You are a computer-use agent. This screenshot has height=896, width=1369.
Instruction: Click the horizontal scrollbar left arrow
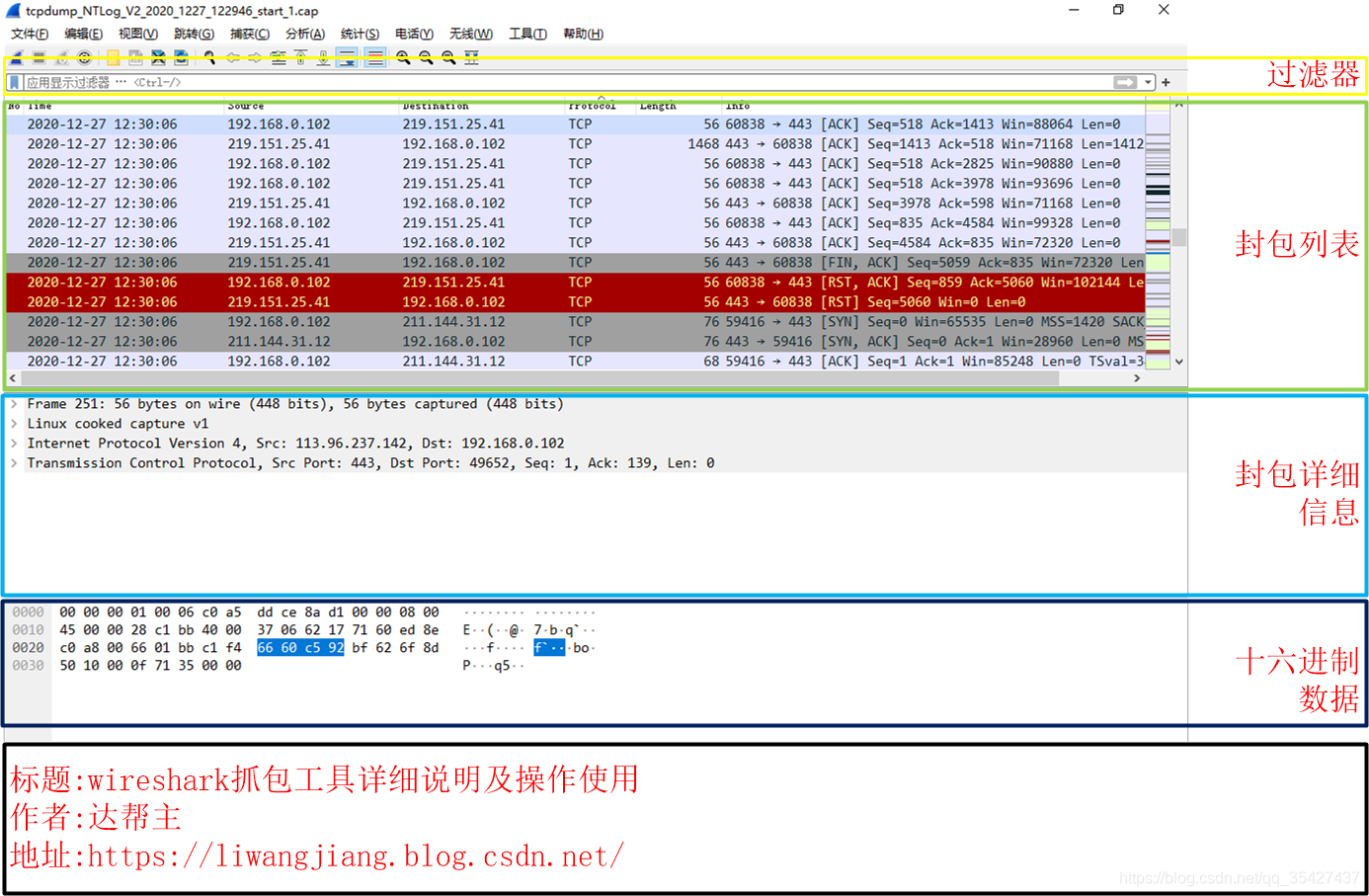[13, 378]
